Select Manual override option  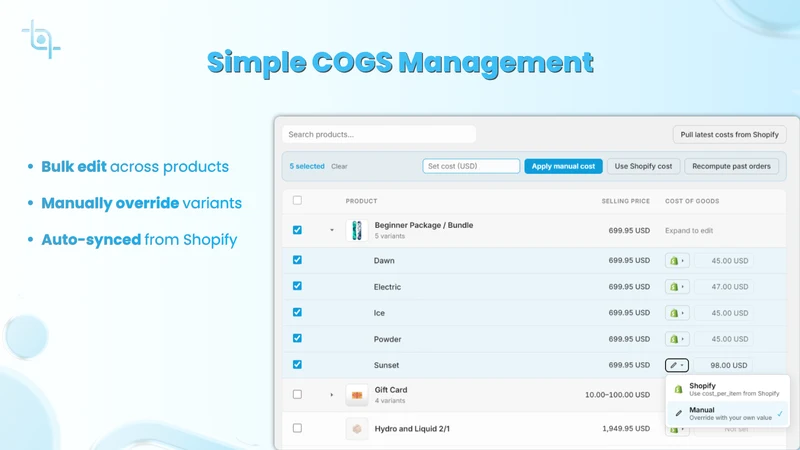728,413
